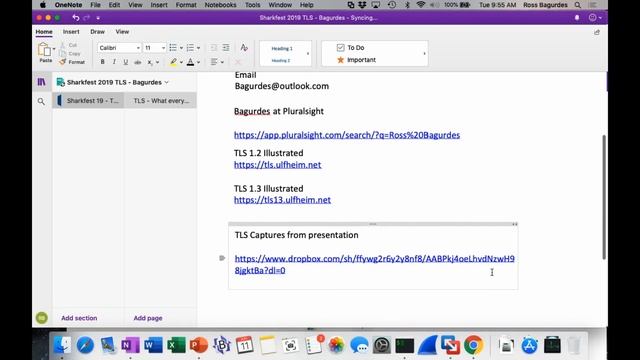
Task: Apply the Format painter brush
Action: click(72, 62)
